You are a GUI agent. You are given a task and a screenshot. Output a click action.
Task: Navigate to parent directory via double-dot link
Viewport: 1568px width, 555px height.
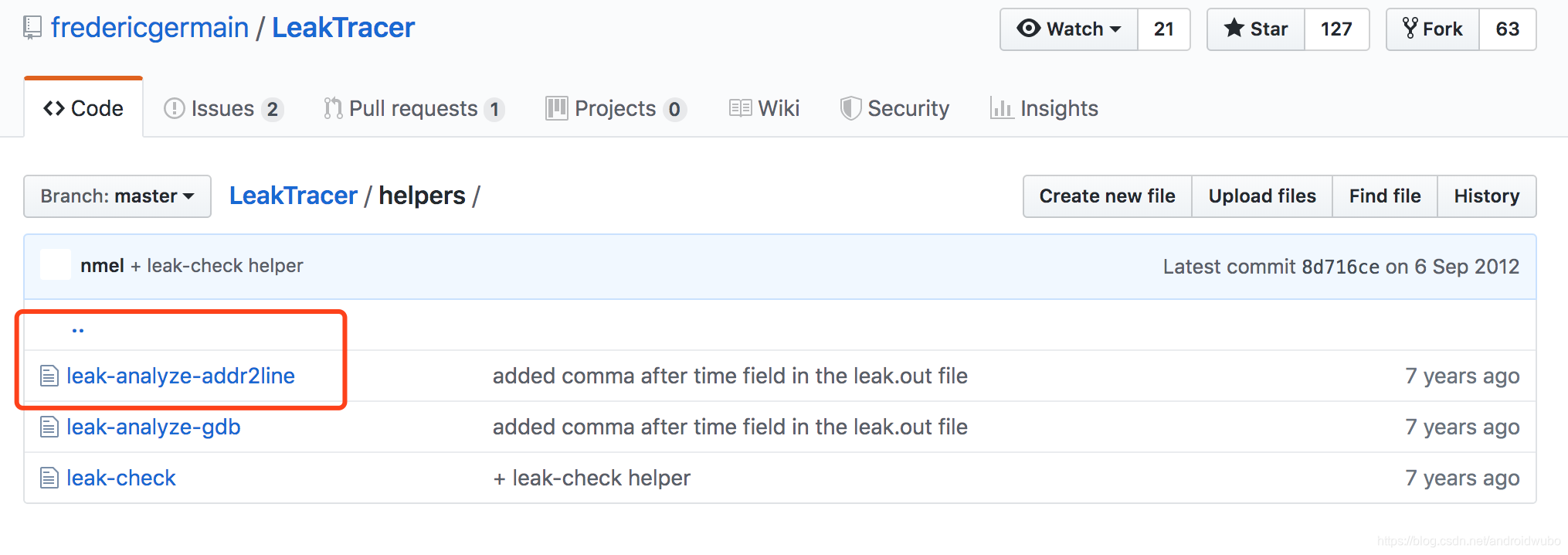[x=78, y=330]
